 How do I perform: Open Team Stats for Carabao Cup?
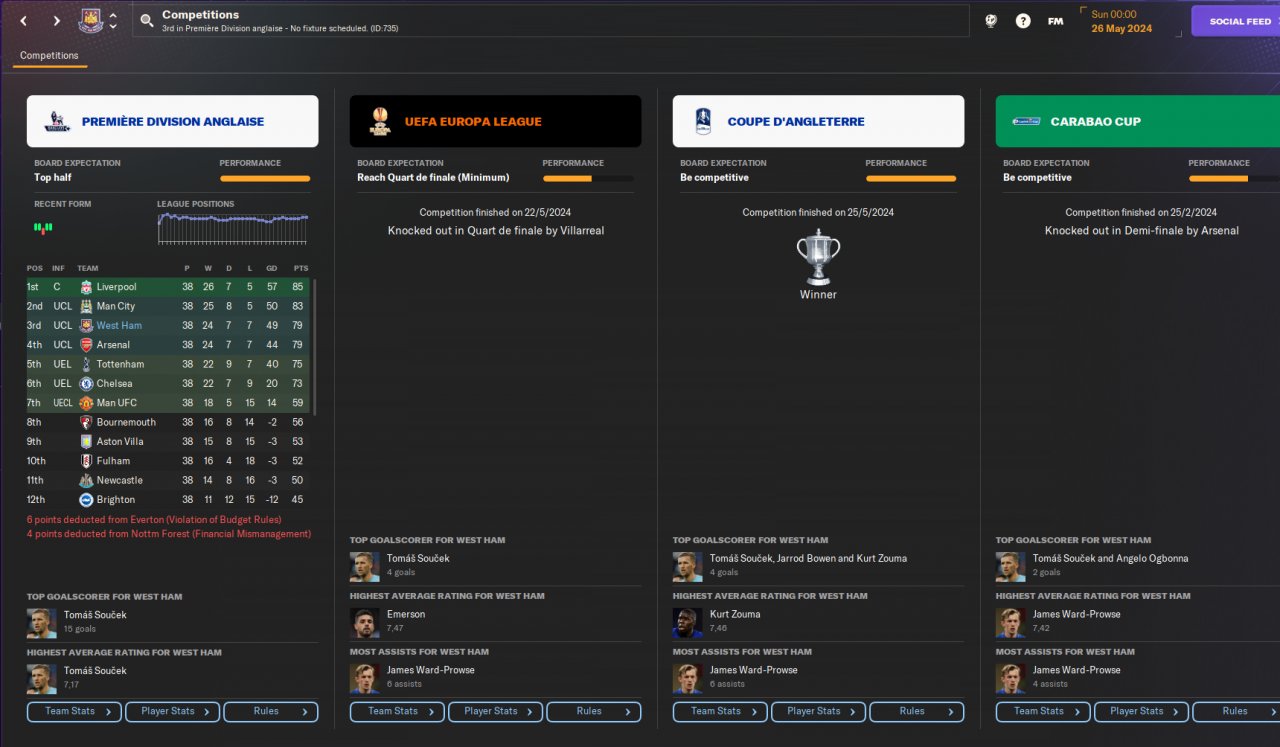1043,711
